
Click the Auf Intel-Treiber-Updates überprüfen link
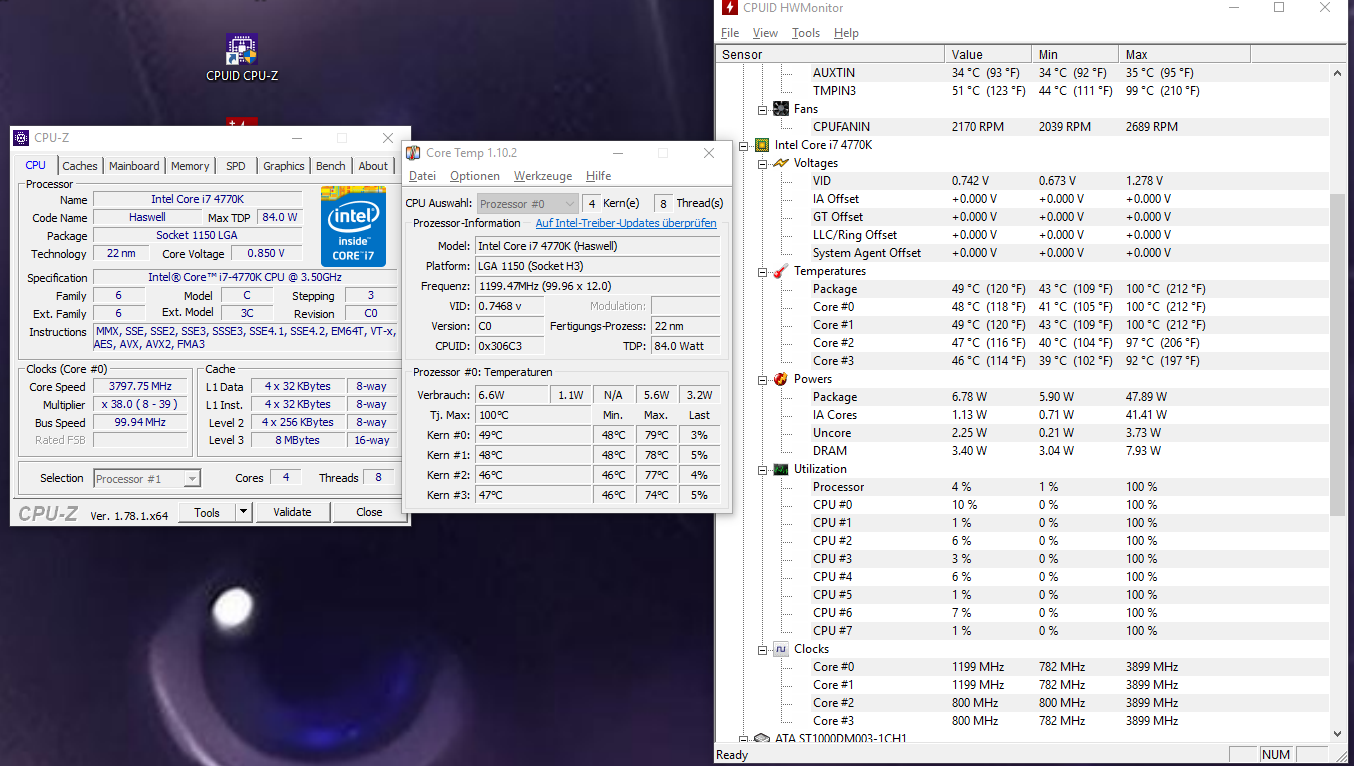(x=626, y=223)
